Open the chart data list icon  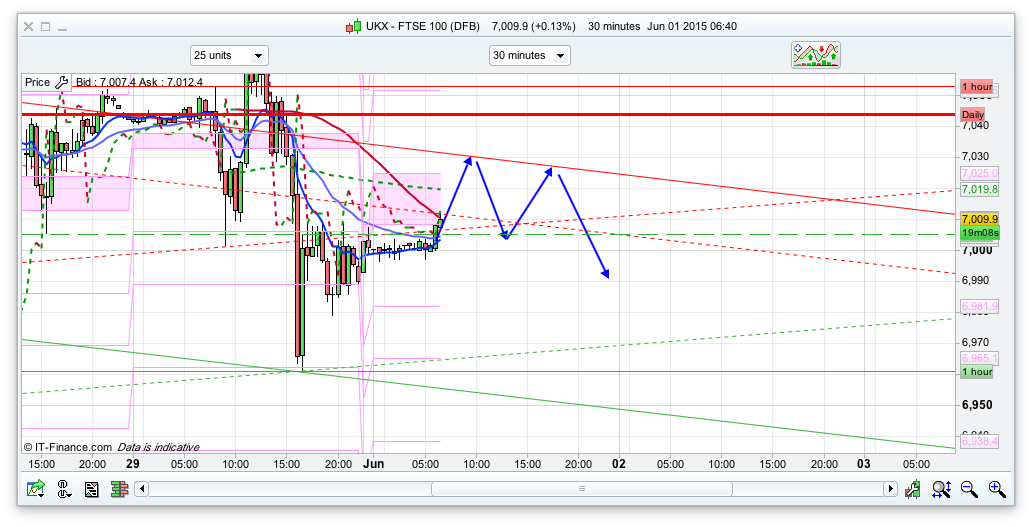click(x=91, y=489)
